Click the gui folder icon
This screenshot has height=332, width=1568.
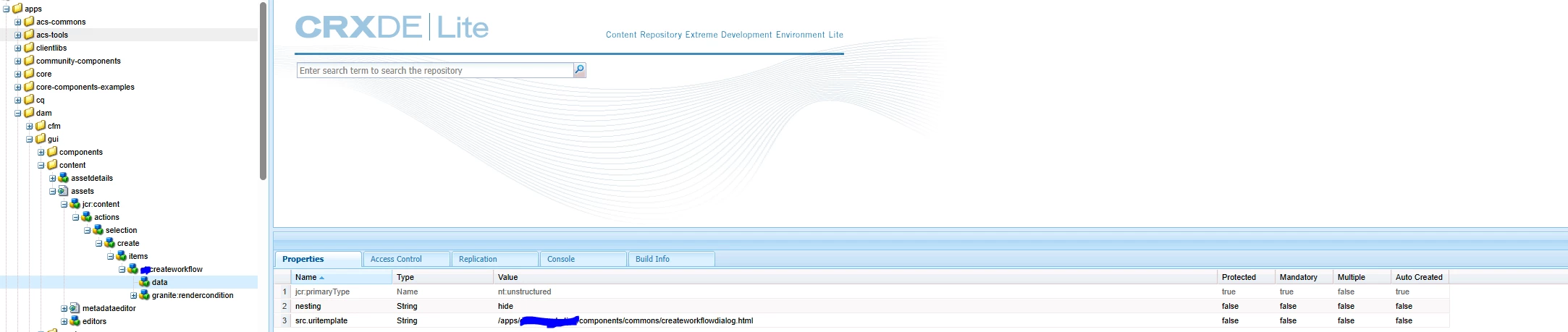point(41,139)
